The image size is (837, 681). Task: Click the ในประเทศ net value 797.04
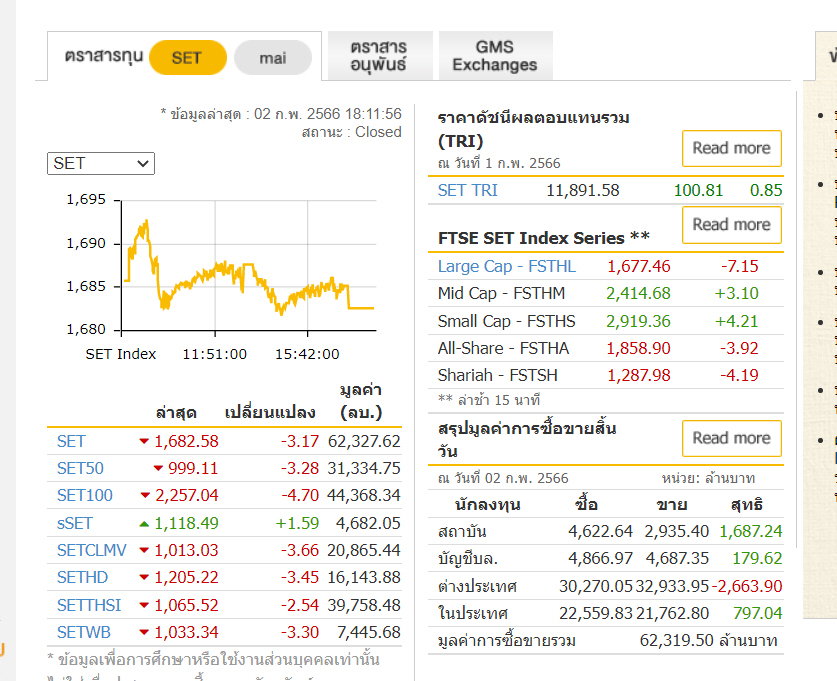[757, 613]
